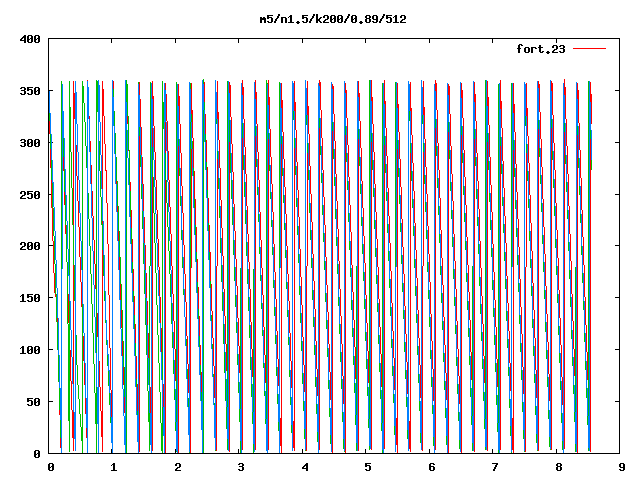Click the x-axis label 7
The width and height of the screenshot is (640, 480).
(x=495, y=467)
